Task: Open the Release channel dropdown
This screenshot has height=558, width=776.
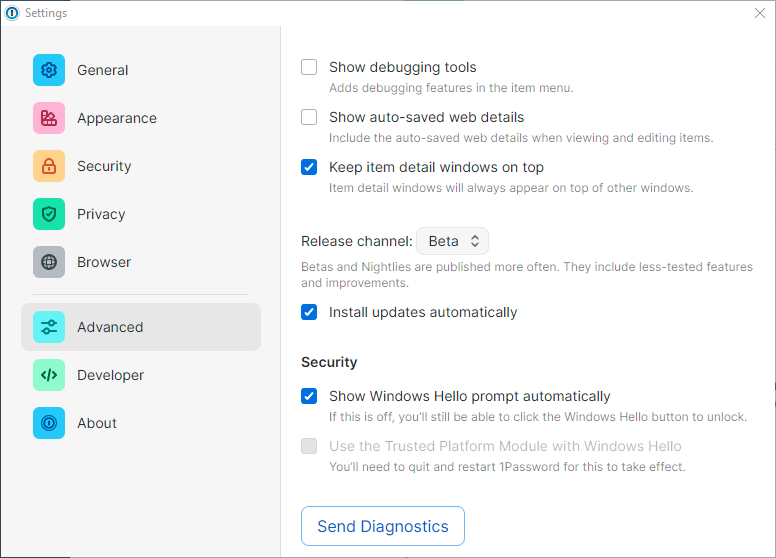Action: 452,241
